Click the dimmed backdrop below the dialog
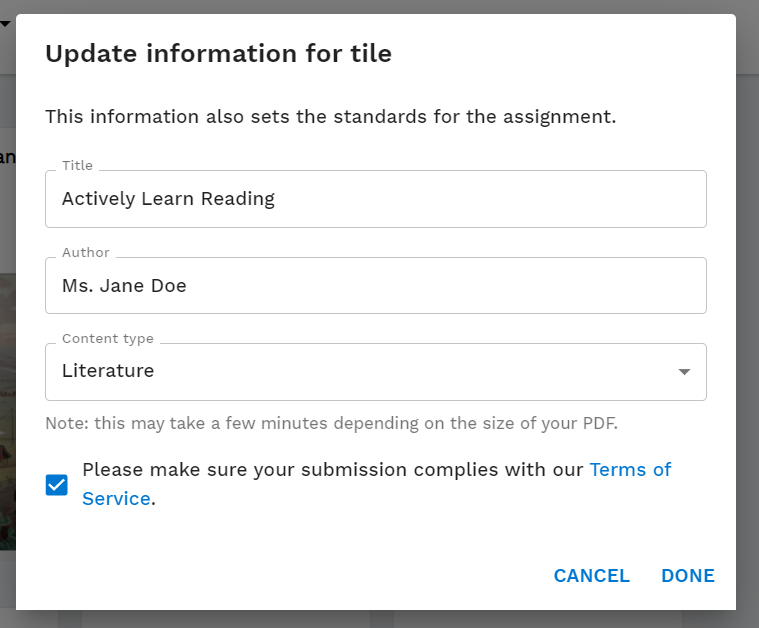Screen dimensions: 759x628 pos(380,619)
